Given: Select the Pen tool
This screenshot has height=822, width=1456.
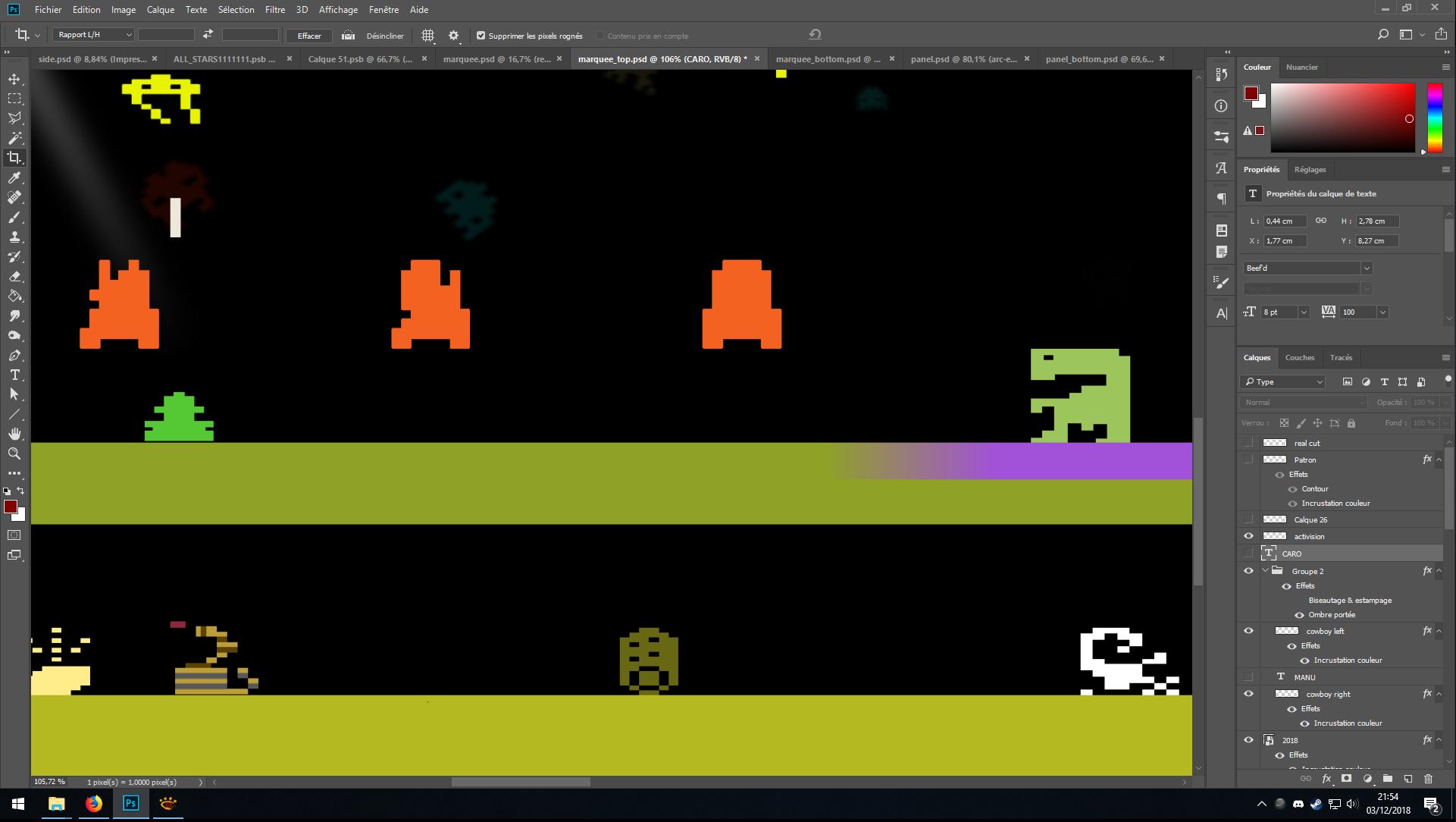Looking at the screenshot, I should coord(14,355).
